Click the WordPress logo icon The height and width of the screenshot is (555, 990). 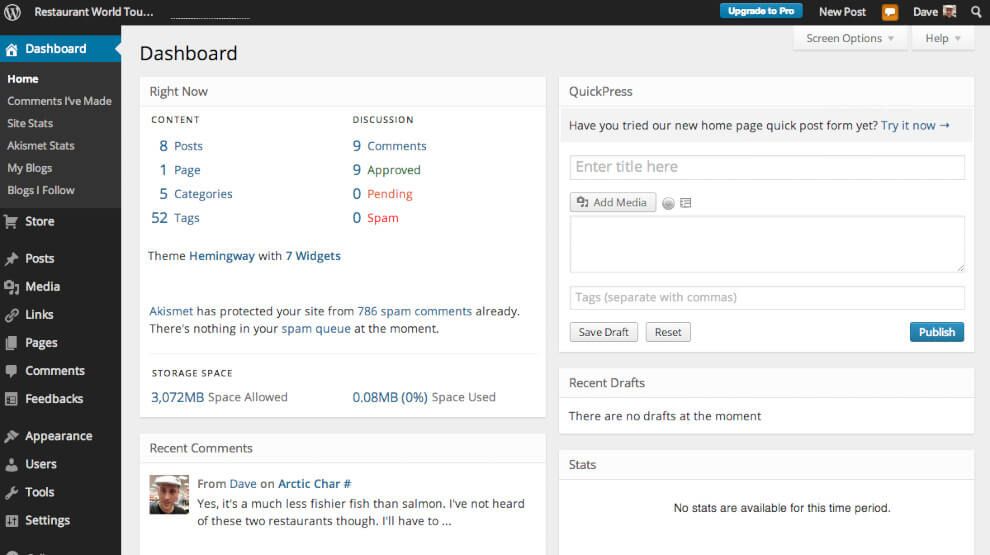(x=13, y=12)
